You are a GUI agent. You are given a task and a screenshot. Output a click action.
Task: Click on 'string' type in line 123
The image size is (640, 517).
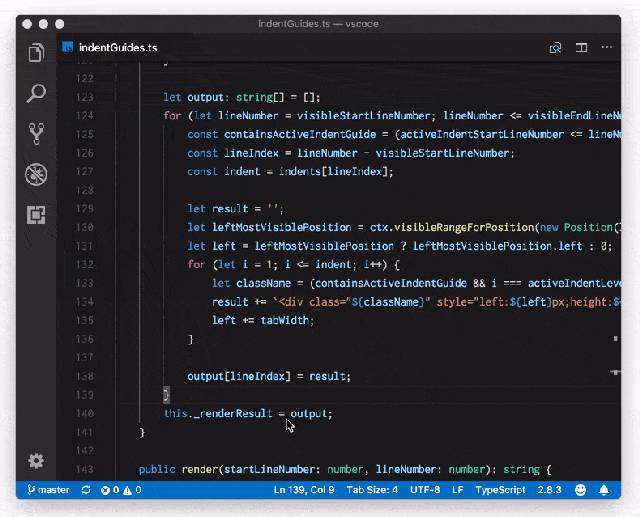pos(254,97)
